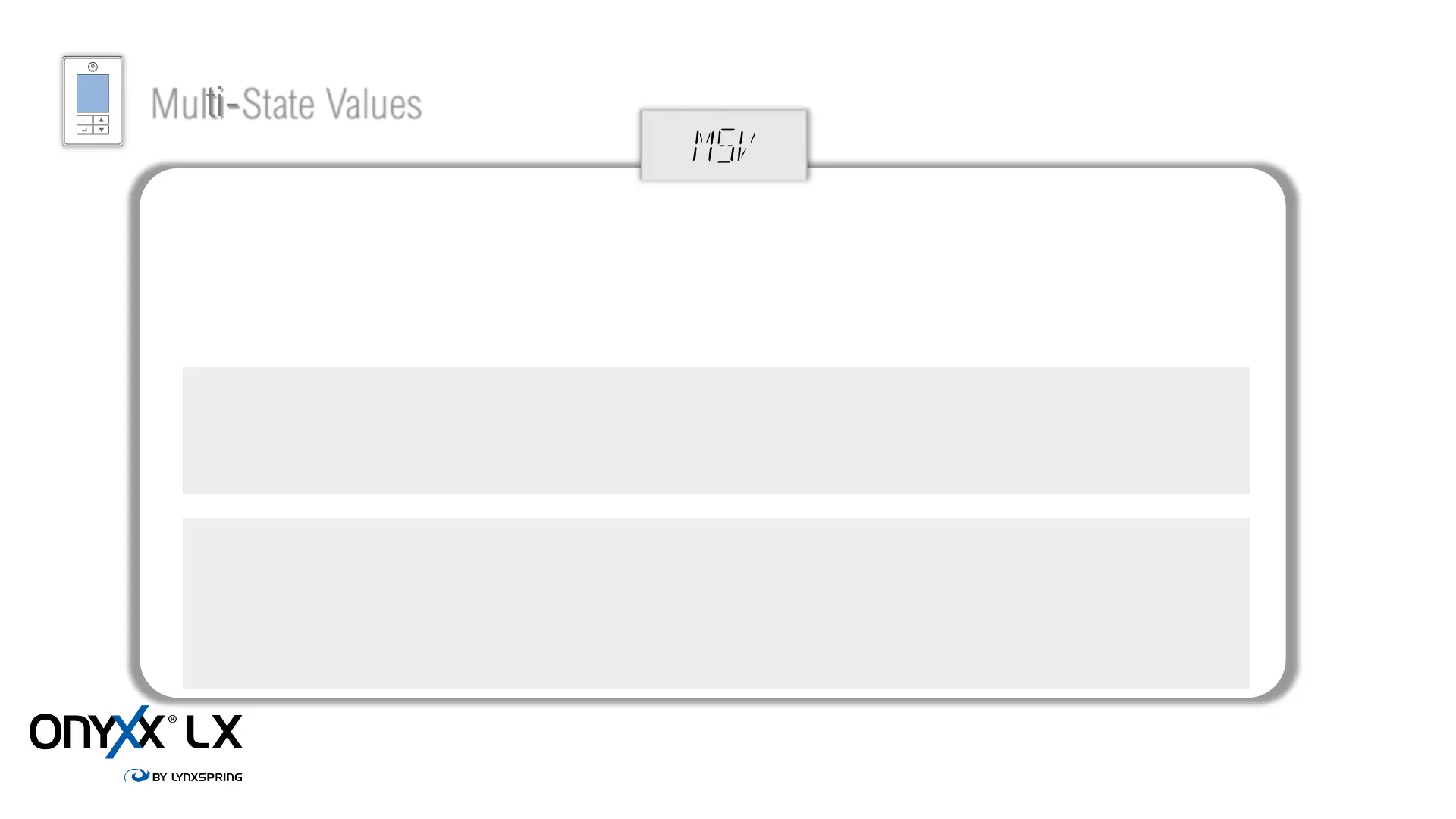This screenshot has height=819, width=1456.
Task: Select the MSV LCD display box
Action: click(x=724, y=145)
